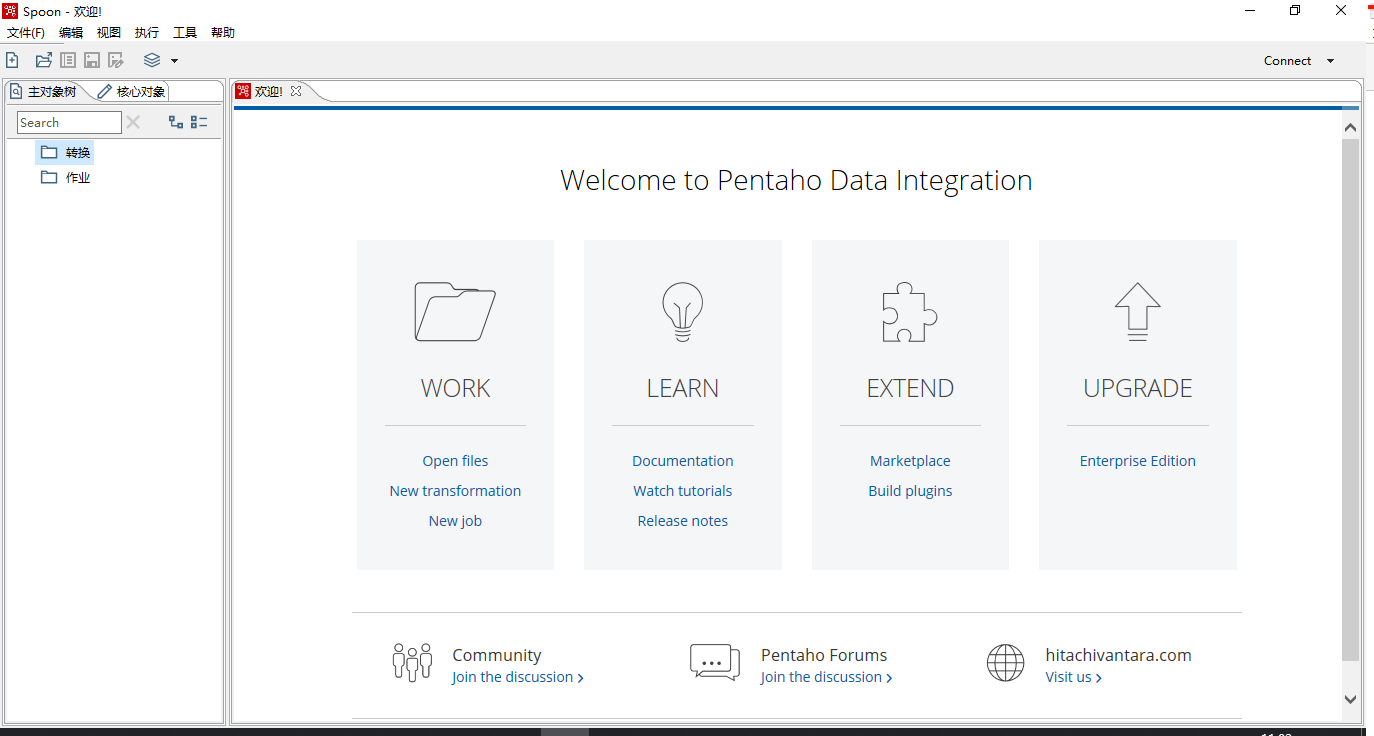Click the Pentaho Forums chat icon
Screen dimensions: 1374x736
click(x=715, y=662)
